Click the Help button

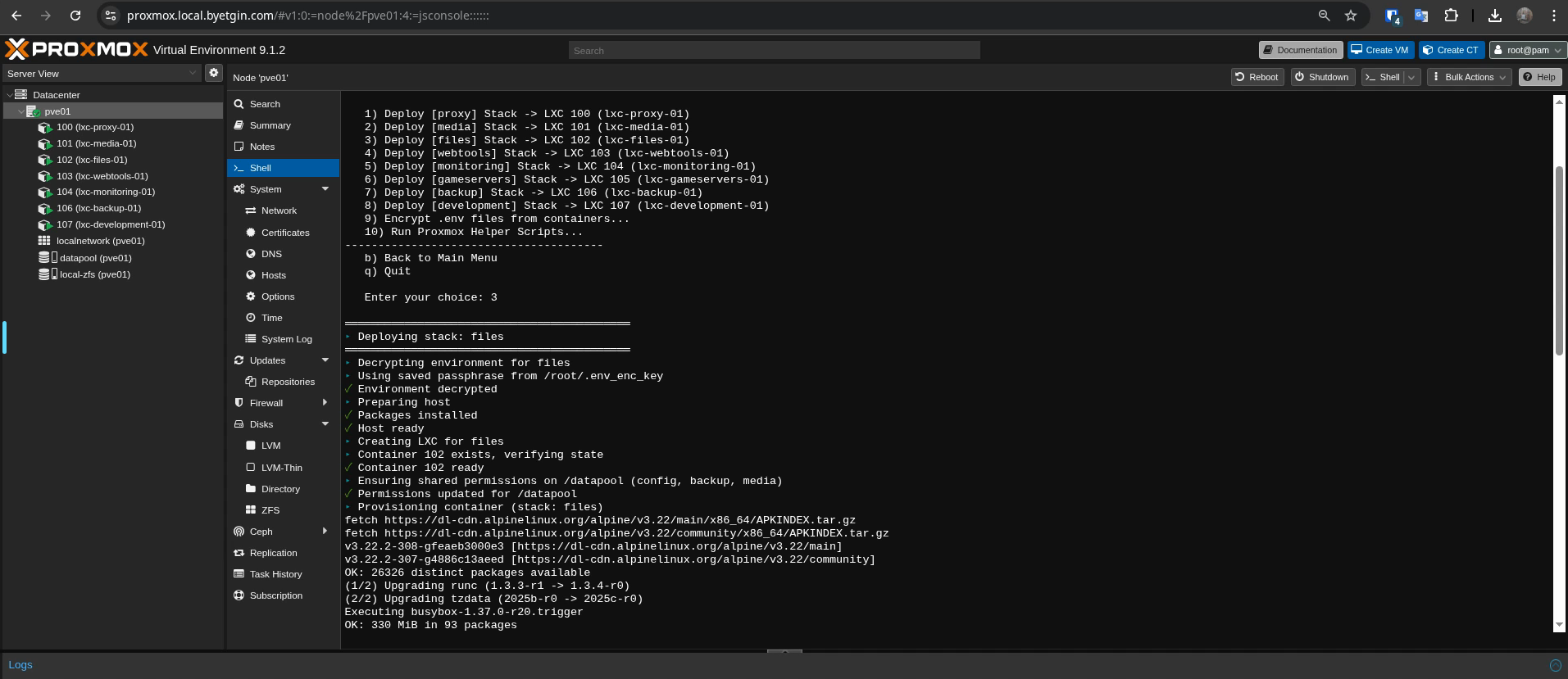click(1539, 77)
